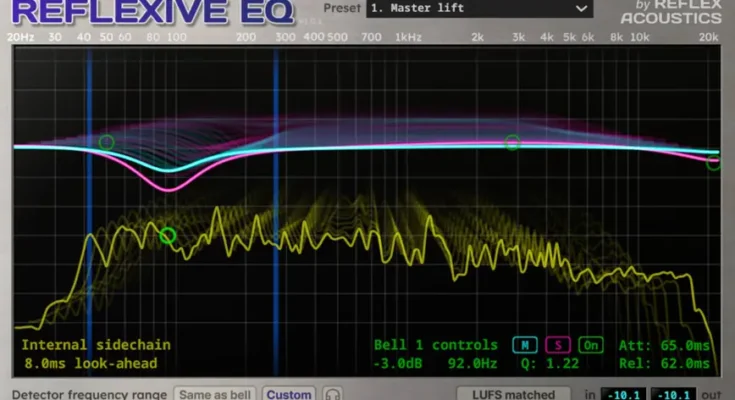The height and width of the screenshot is (400, 735).
Task: Select Custom detector frequency range
Action: 289,394
